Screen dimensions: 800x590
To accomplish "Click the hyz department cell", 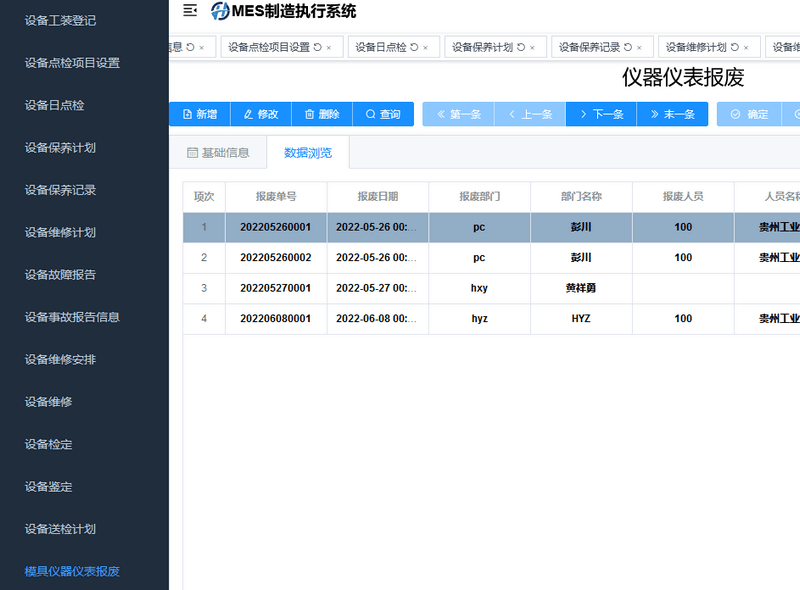I will point(480,318).
